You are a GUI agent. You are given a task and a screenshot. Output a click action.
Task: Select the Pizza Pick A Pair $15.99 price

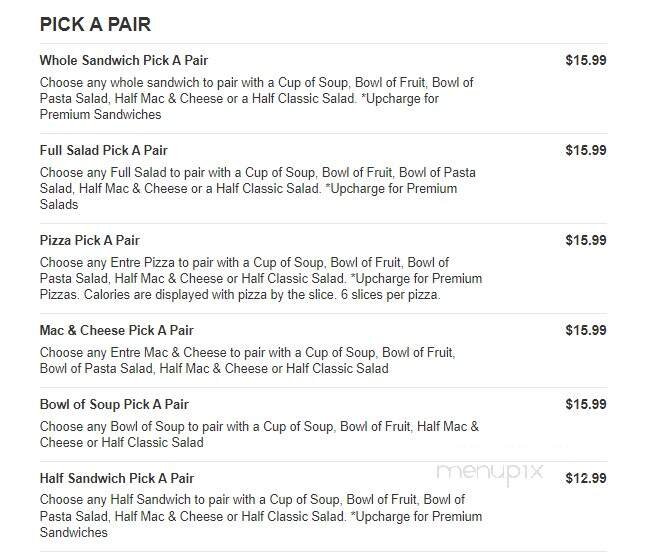click(585, 241)
